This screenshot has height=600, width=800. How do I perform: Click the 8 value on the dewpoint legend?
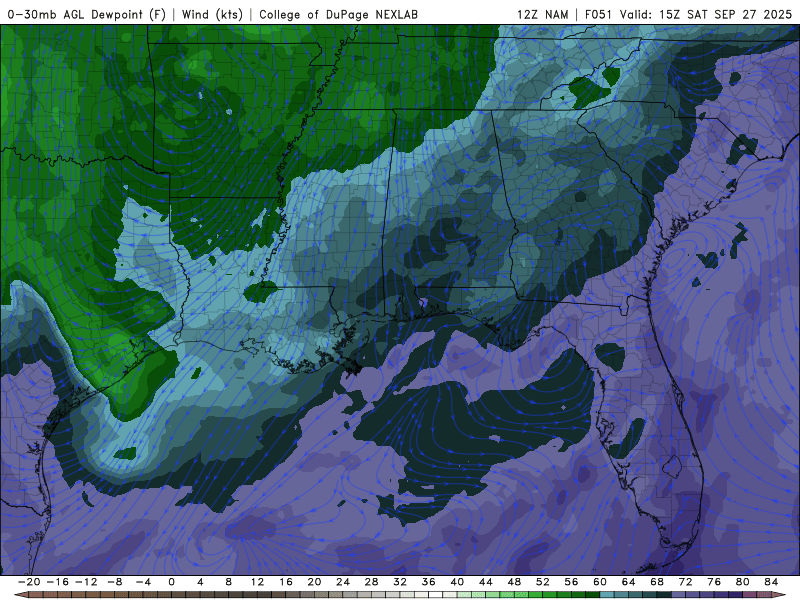[229, 582]
